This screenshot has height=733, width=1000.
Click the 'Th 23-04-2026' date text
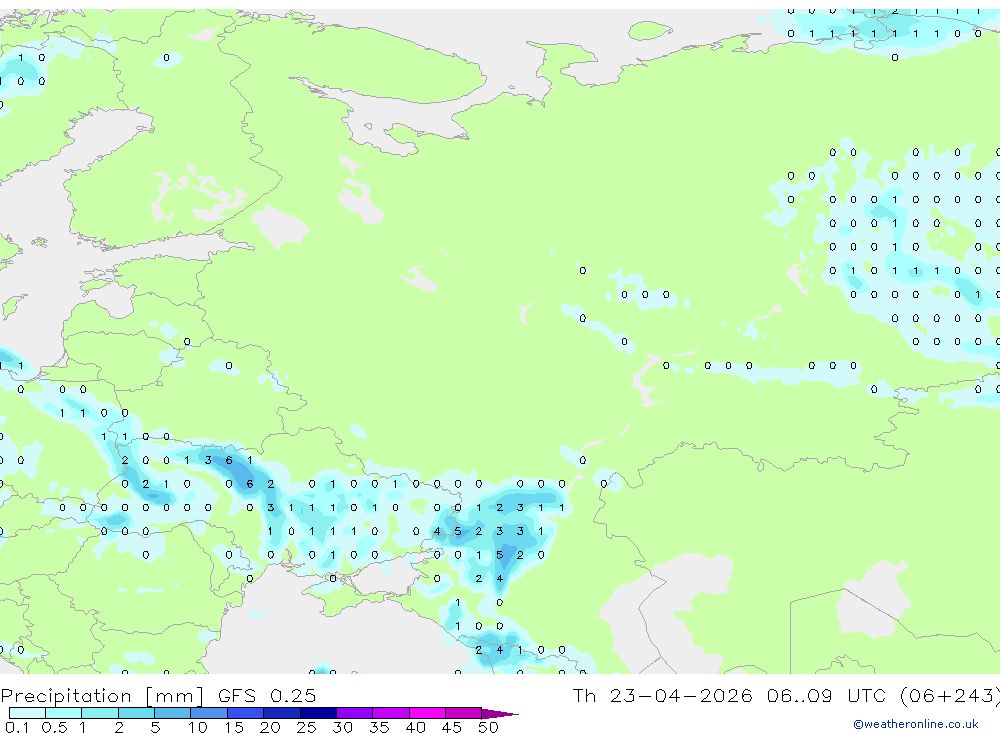coord(662,695)
